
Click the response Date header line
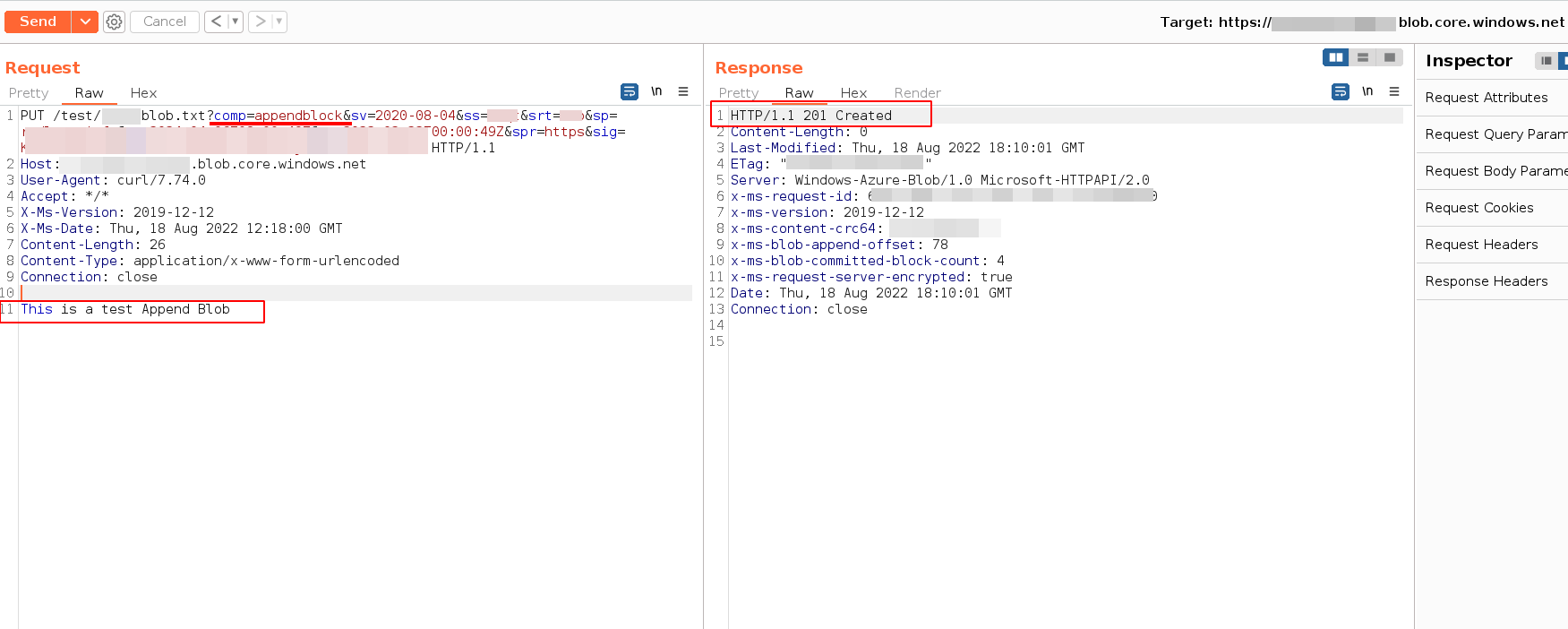pos(871,293)
